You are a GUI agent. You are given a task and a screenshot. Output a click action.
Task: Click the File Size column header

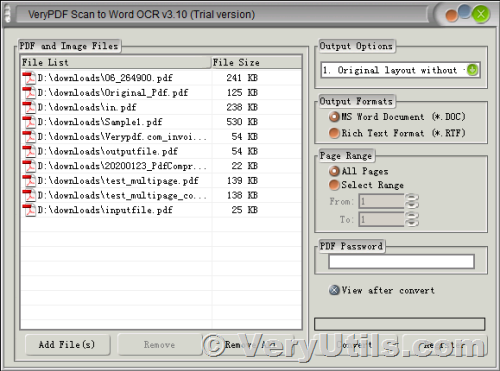coord(257,62)
